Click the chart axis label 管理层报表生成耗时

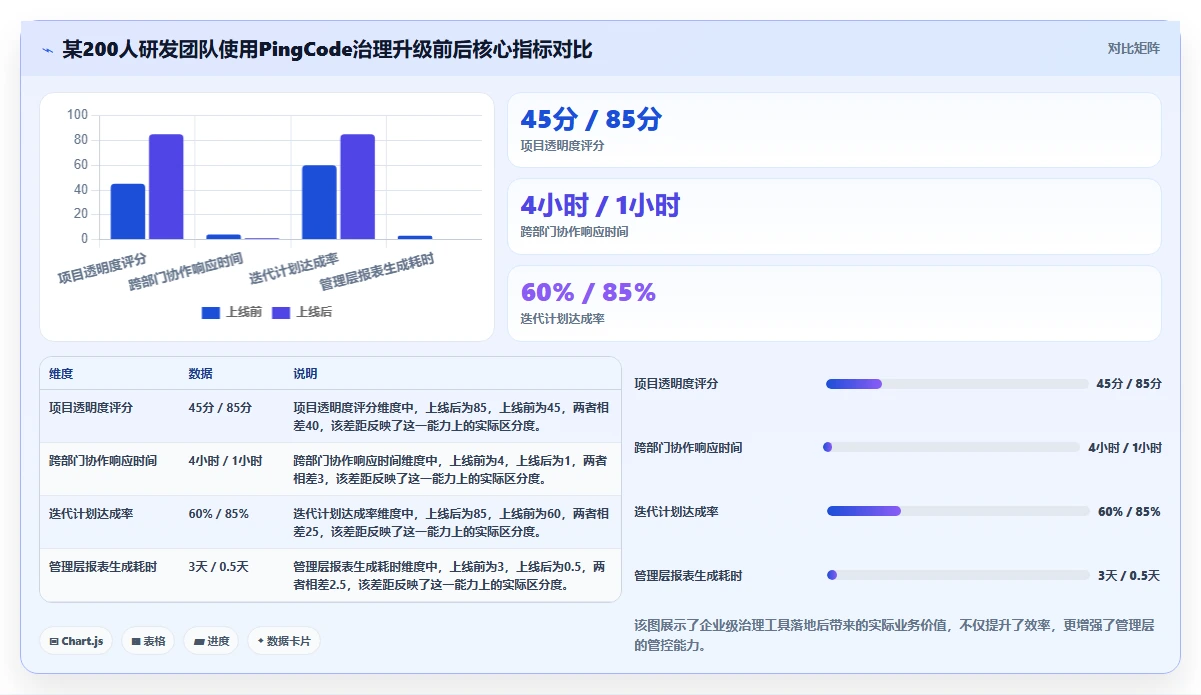click(377, 272)
